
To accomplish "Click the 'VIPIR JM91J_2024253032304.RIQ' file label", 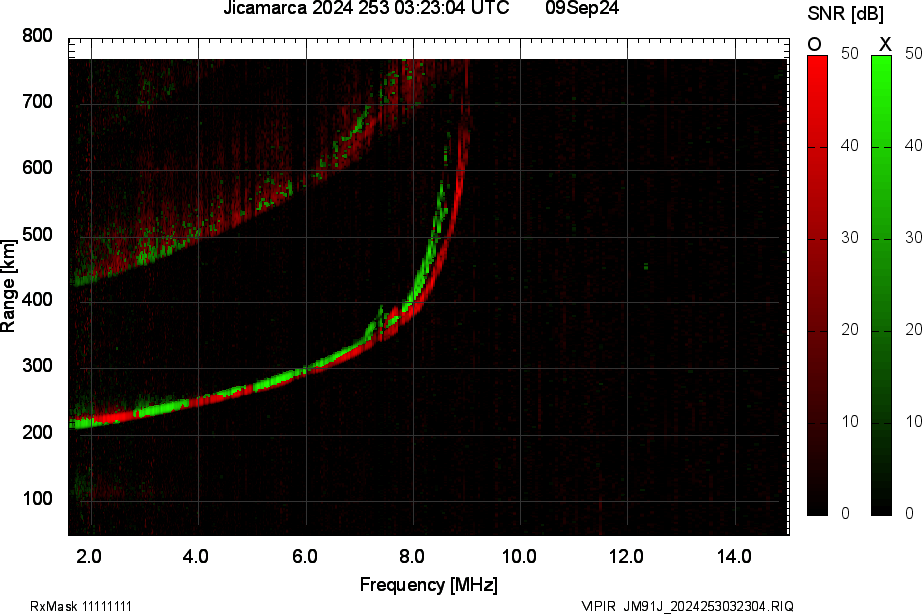I will coord(687,606).
